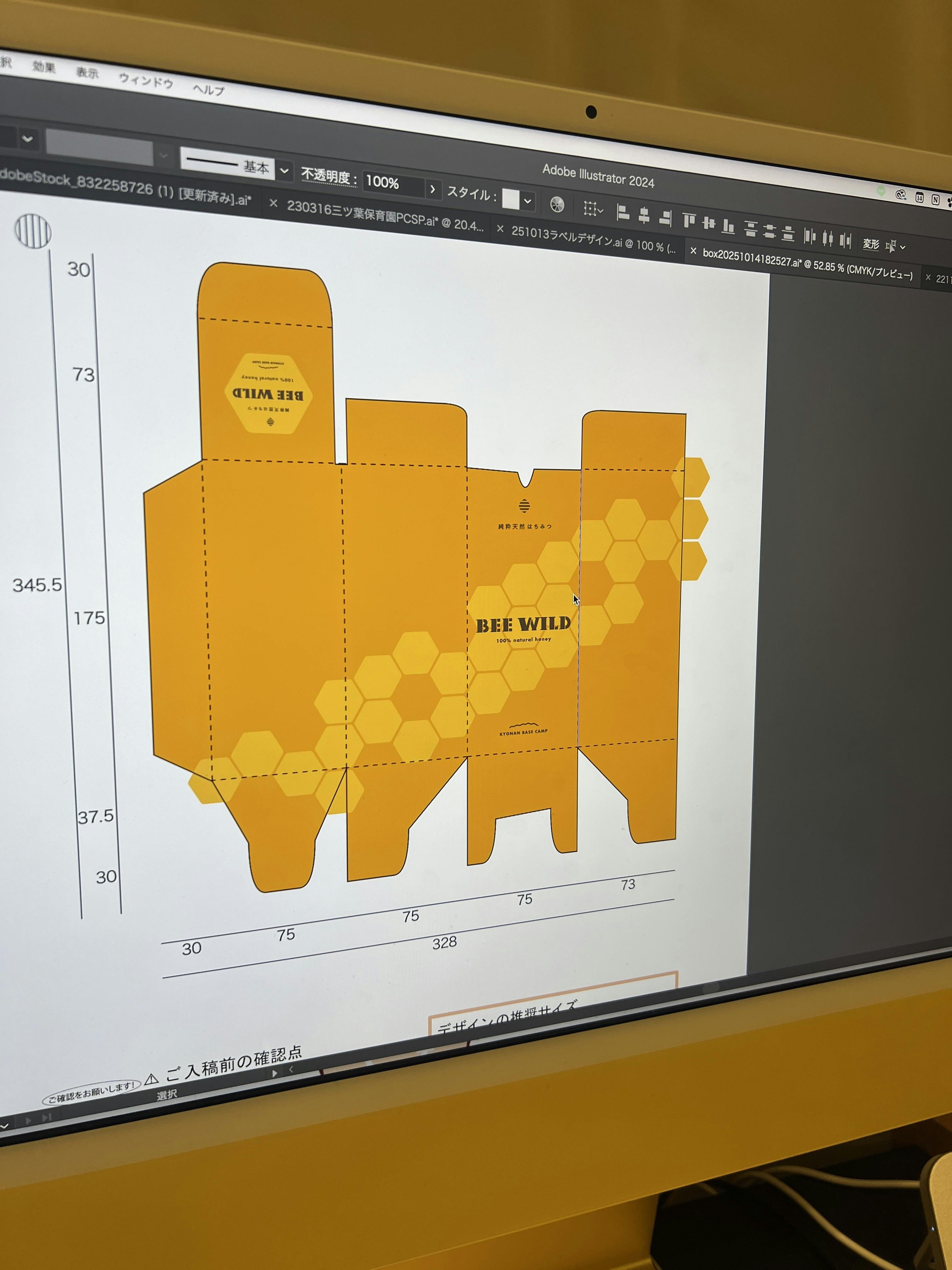Open the opacity slider arrow
The height and width of the screenshot is (1270, 952).
(433, 189)
